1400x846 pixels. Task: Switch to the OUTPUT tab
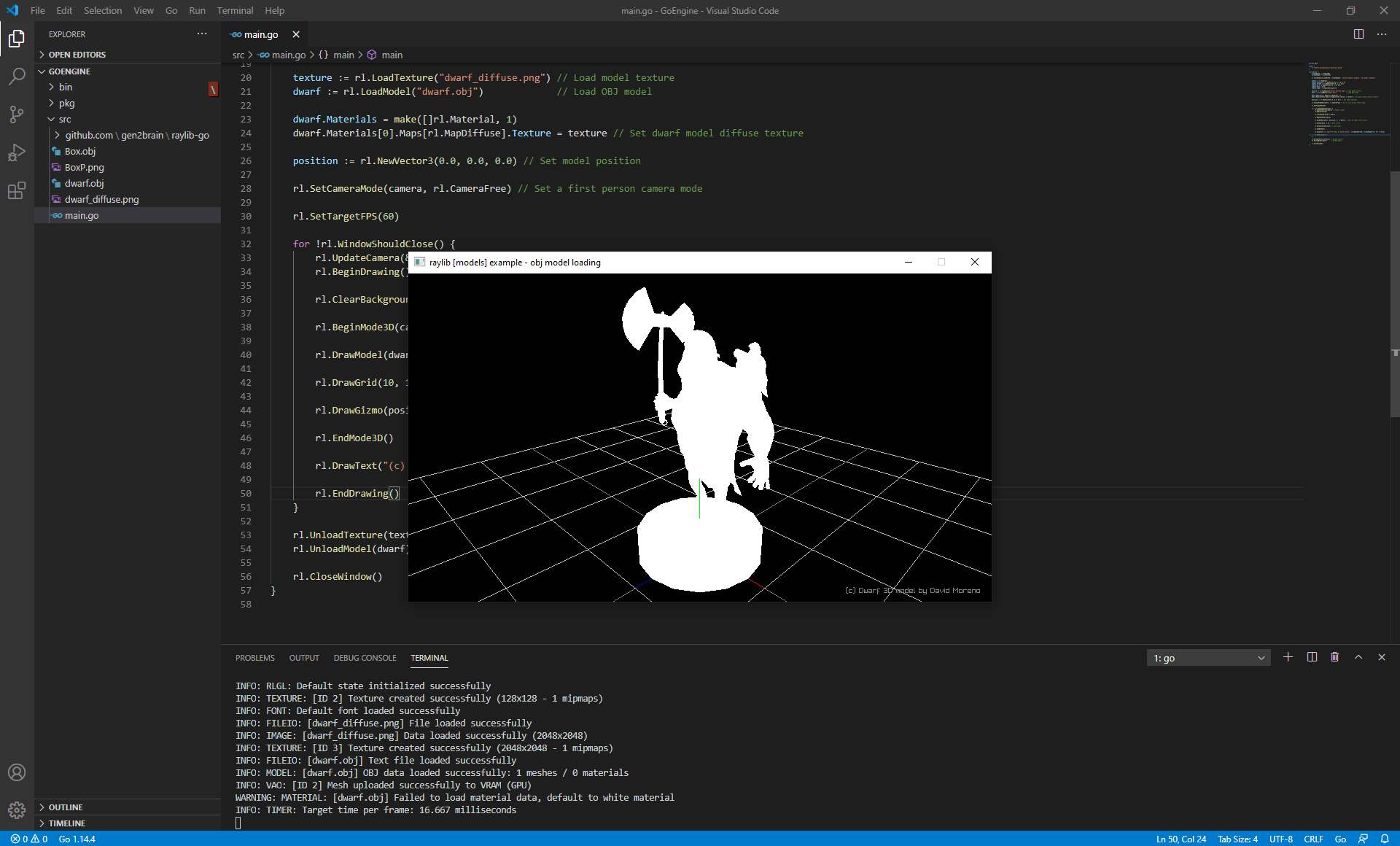coord(304,658)
